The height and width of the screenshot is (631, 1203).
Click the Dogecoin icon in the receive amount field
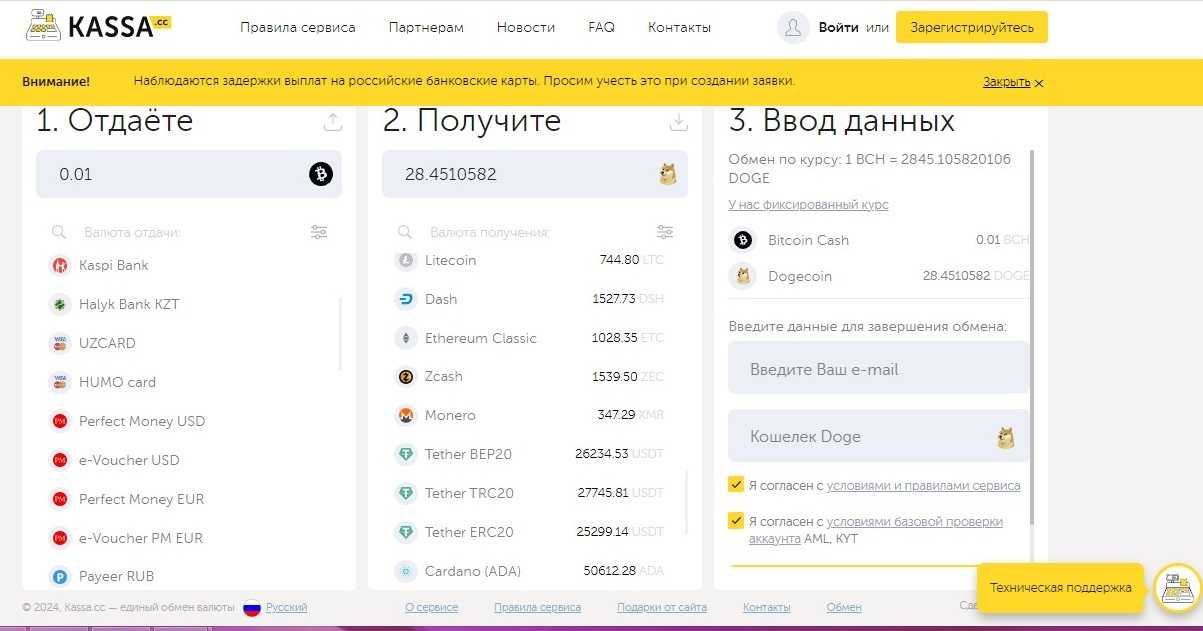click(x=667, y=174)
